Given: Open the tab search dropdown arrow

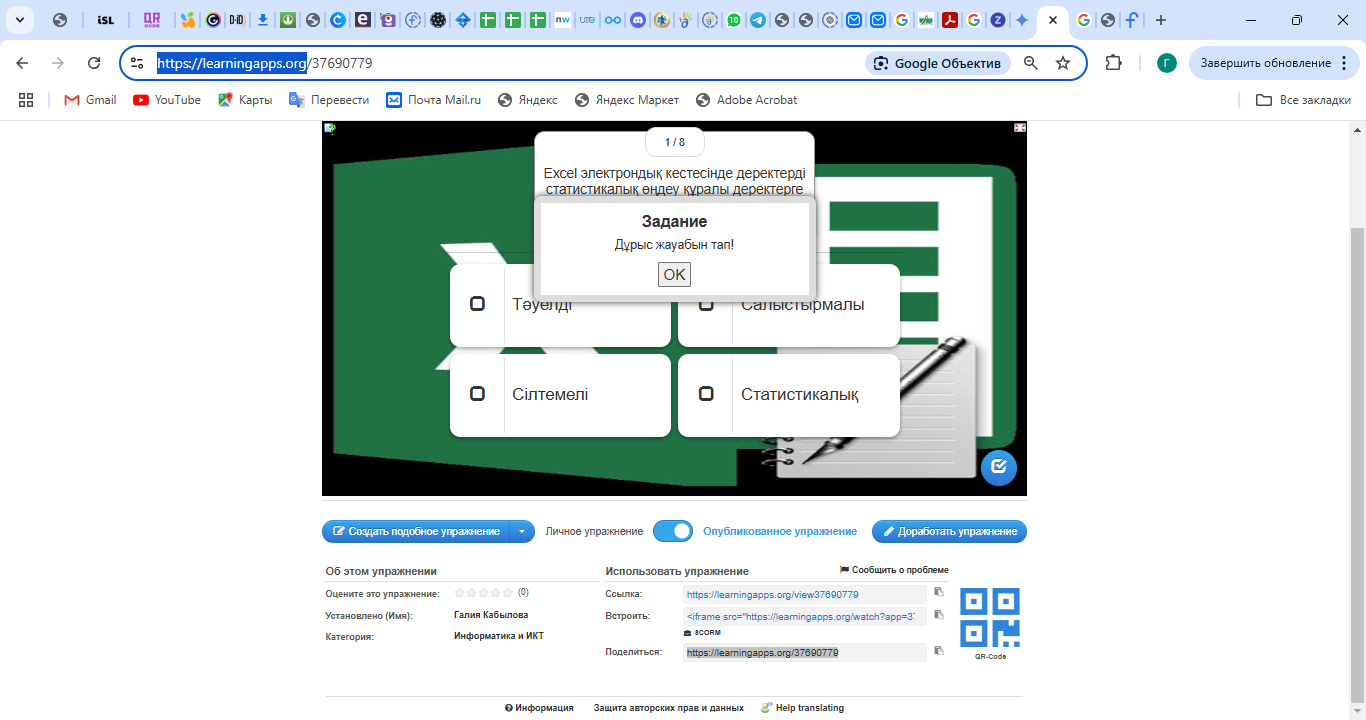Looking at the screenshot, I should (19, 20).
